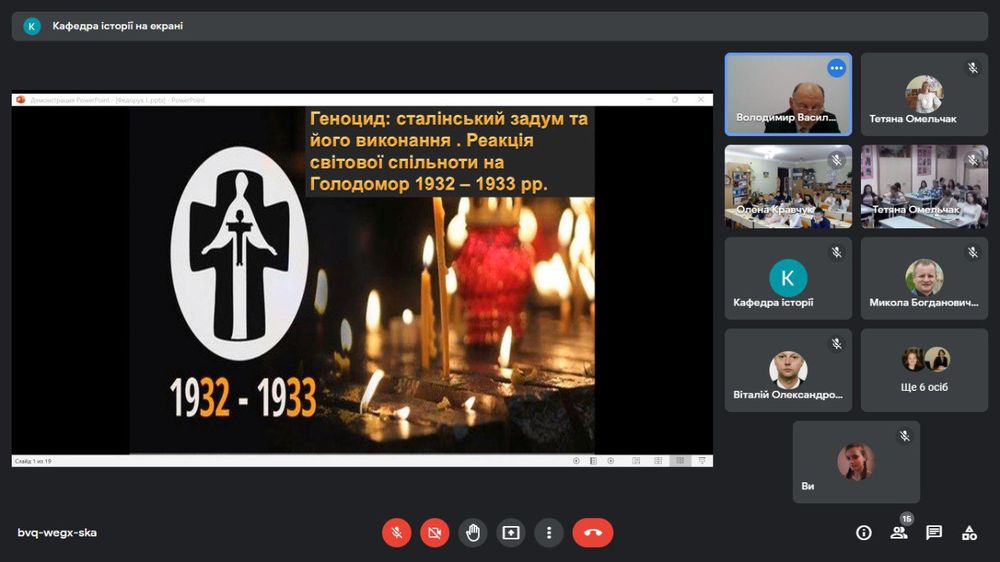Switch to PowerPoint reading view in status bar
Image resolution: width=1000 pixels, height=562 pixels.
(x=681, y=461)
